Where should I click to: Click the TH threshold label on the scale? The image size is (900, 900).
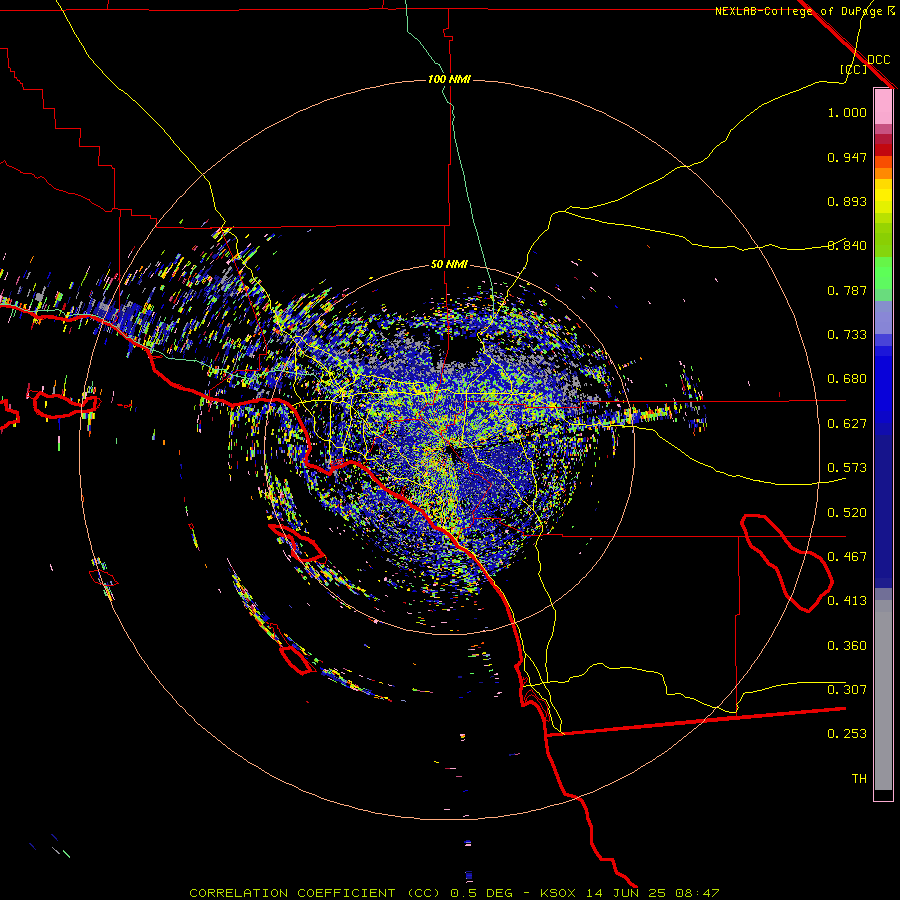859,779
